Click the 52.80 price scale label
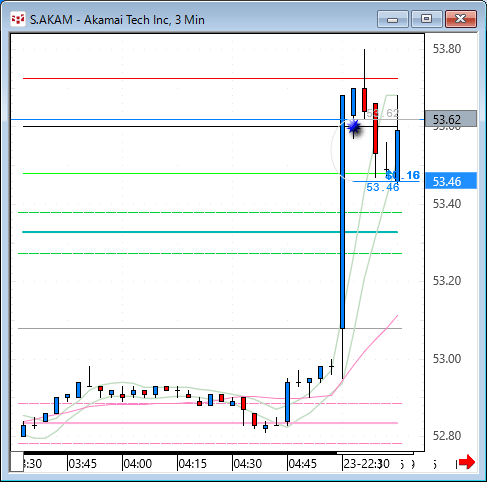This screenshot has width=487, height=482. point(447,436)
